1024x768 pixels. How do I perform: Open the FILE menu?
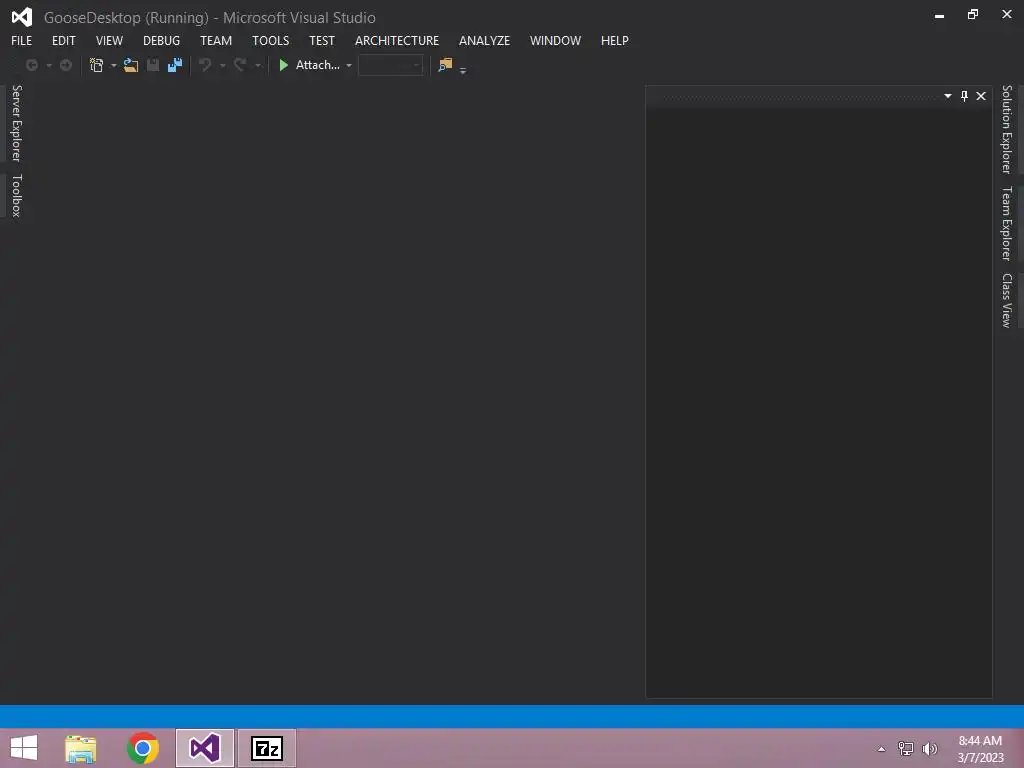22,40
